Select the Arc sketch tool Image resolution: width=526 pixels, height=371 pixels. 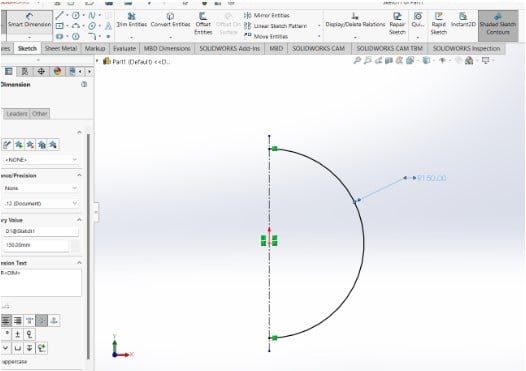coord(76,26)
